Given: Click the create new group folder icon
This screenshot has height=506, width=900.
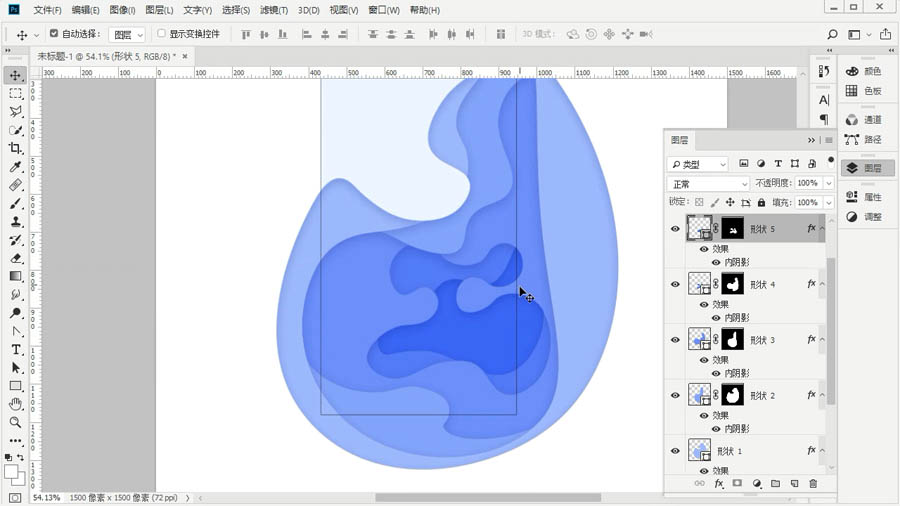Looking at the screenshot, I should 775,484.
